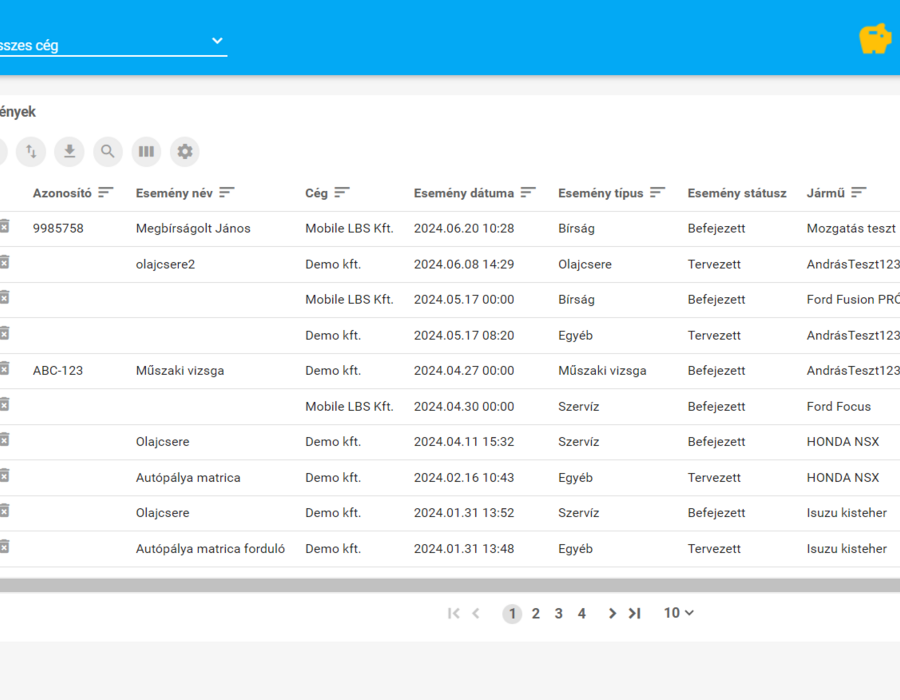The image size is (900, 700).
Task: Sort by Jármű column icon
Action: [x=859, y=192]
